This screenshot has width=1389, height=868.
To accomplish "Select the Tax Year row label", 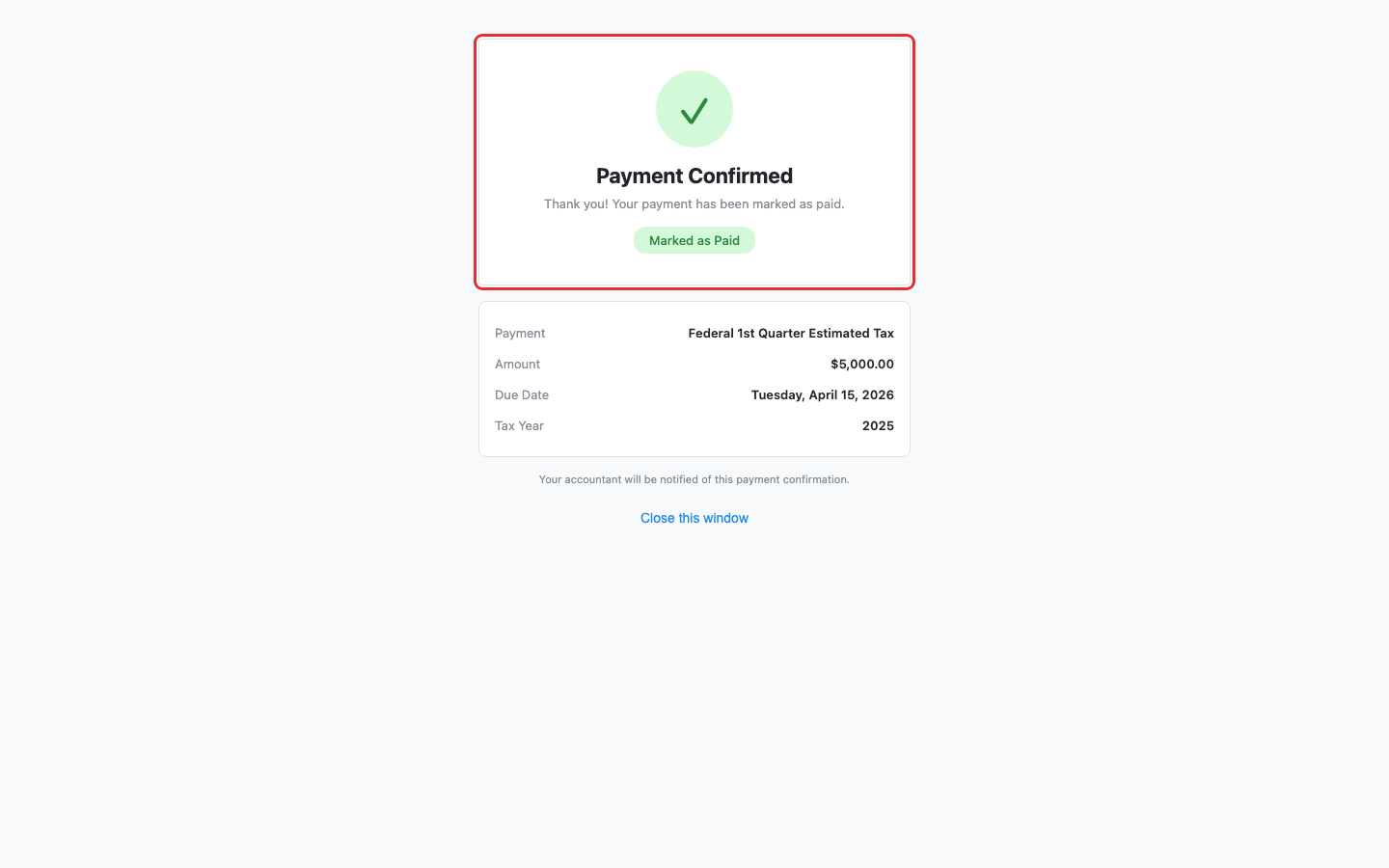I will tap(519, 425).
